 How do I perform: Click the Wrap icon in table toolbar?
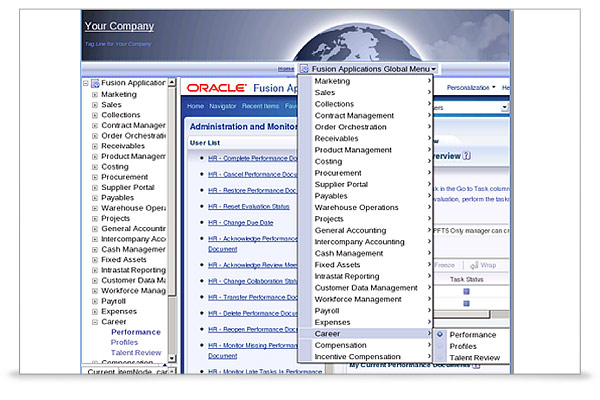pos(474,265)
